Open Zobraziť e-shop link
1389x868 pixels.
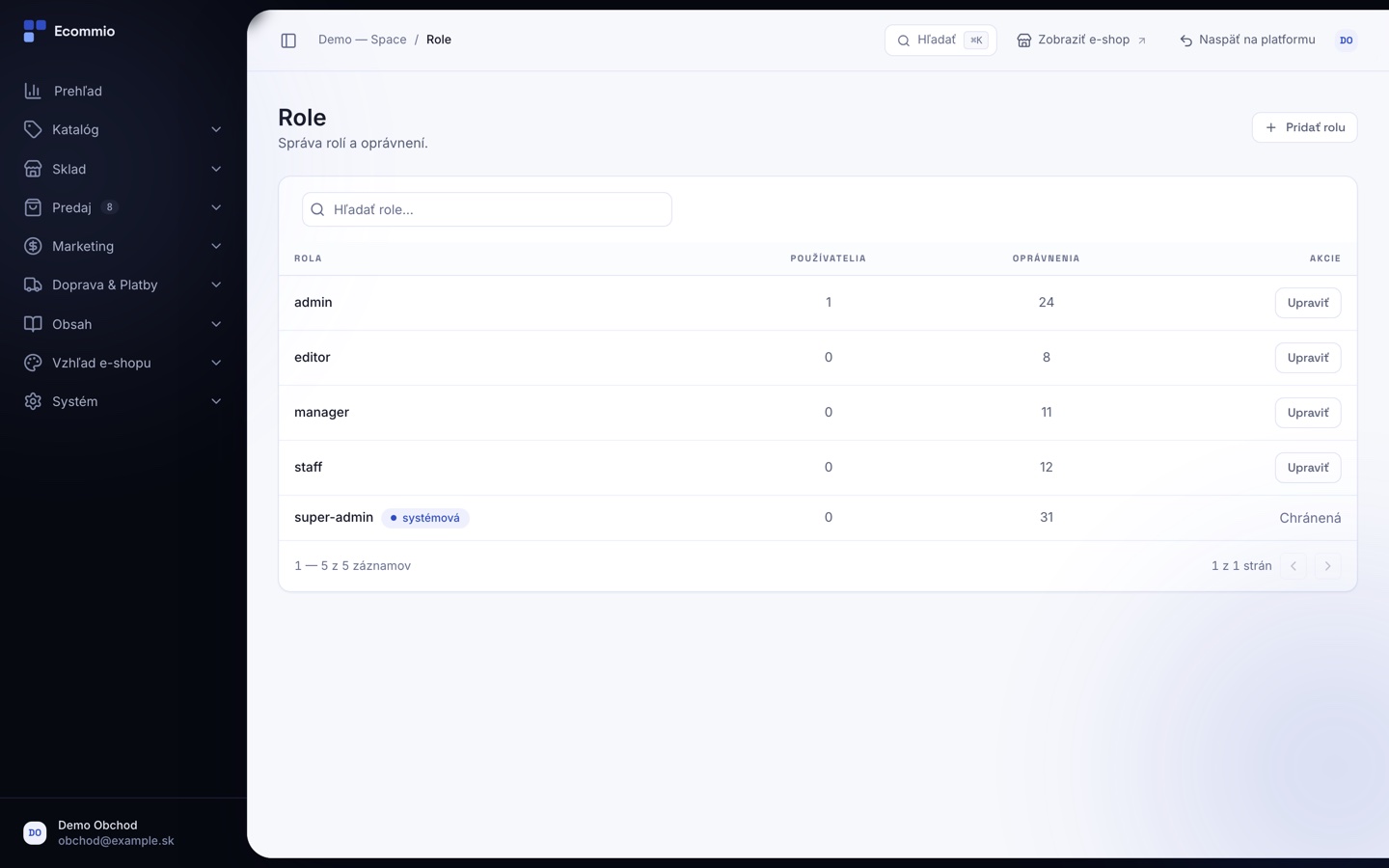pos(1082,41)
